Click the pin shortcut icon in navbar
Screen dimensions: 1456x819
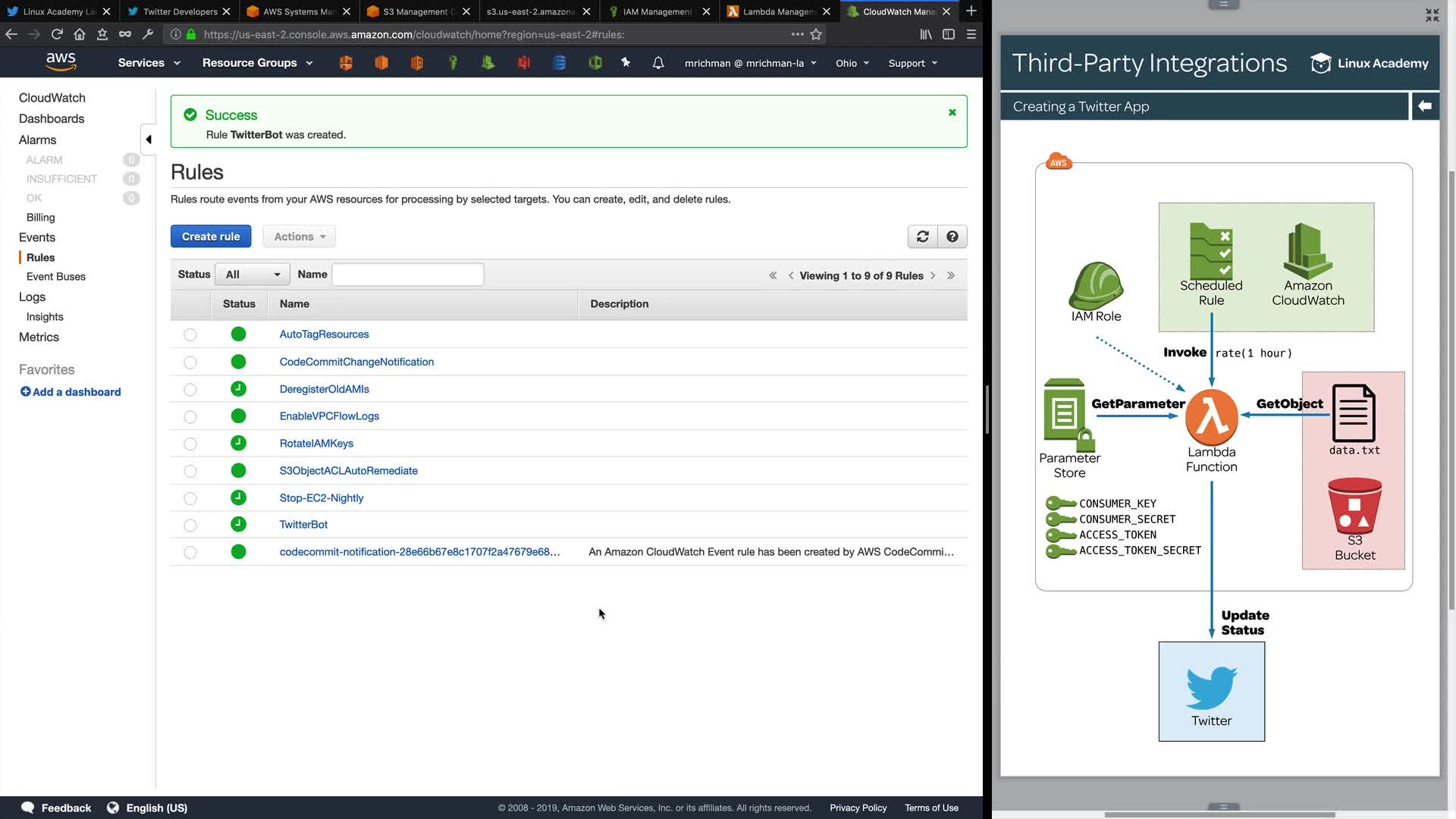pyautogui.click(x=626, y=63)
